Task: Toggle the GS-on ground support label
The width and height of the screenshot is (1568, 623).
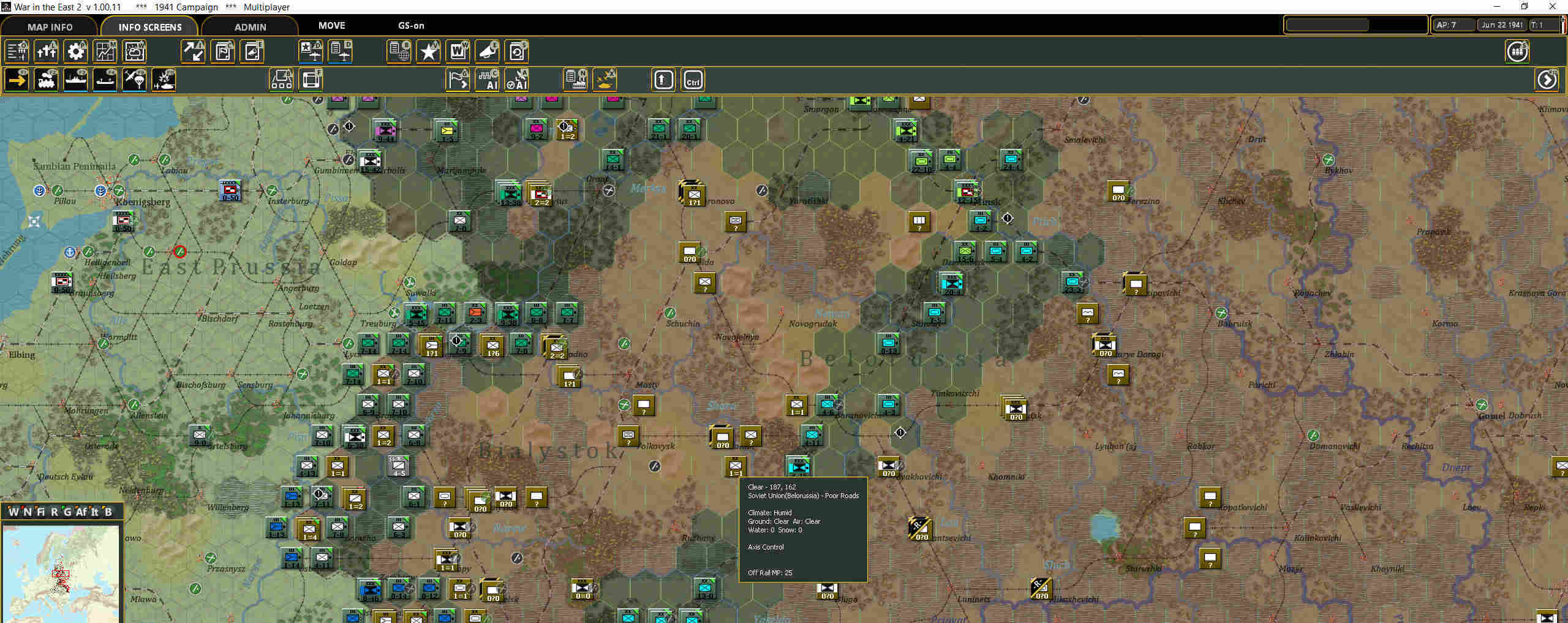Action: (411, 26)
